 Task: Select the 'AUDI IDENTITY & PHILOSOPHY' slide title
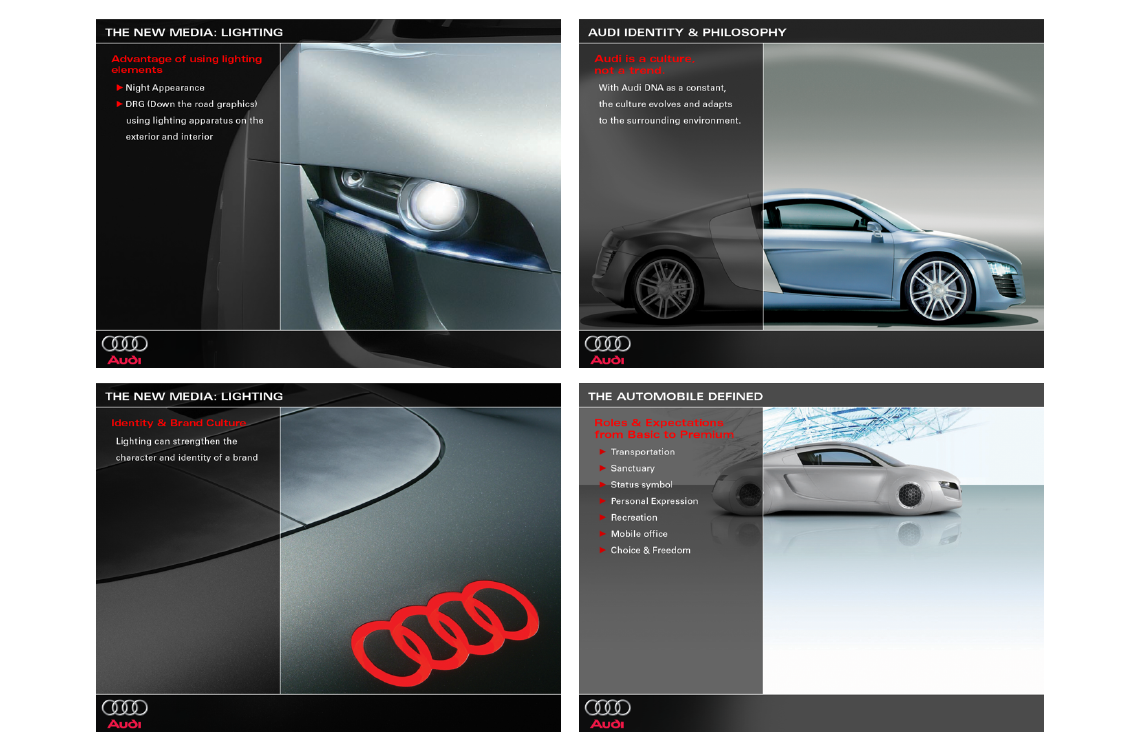pos(687,32)
